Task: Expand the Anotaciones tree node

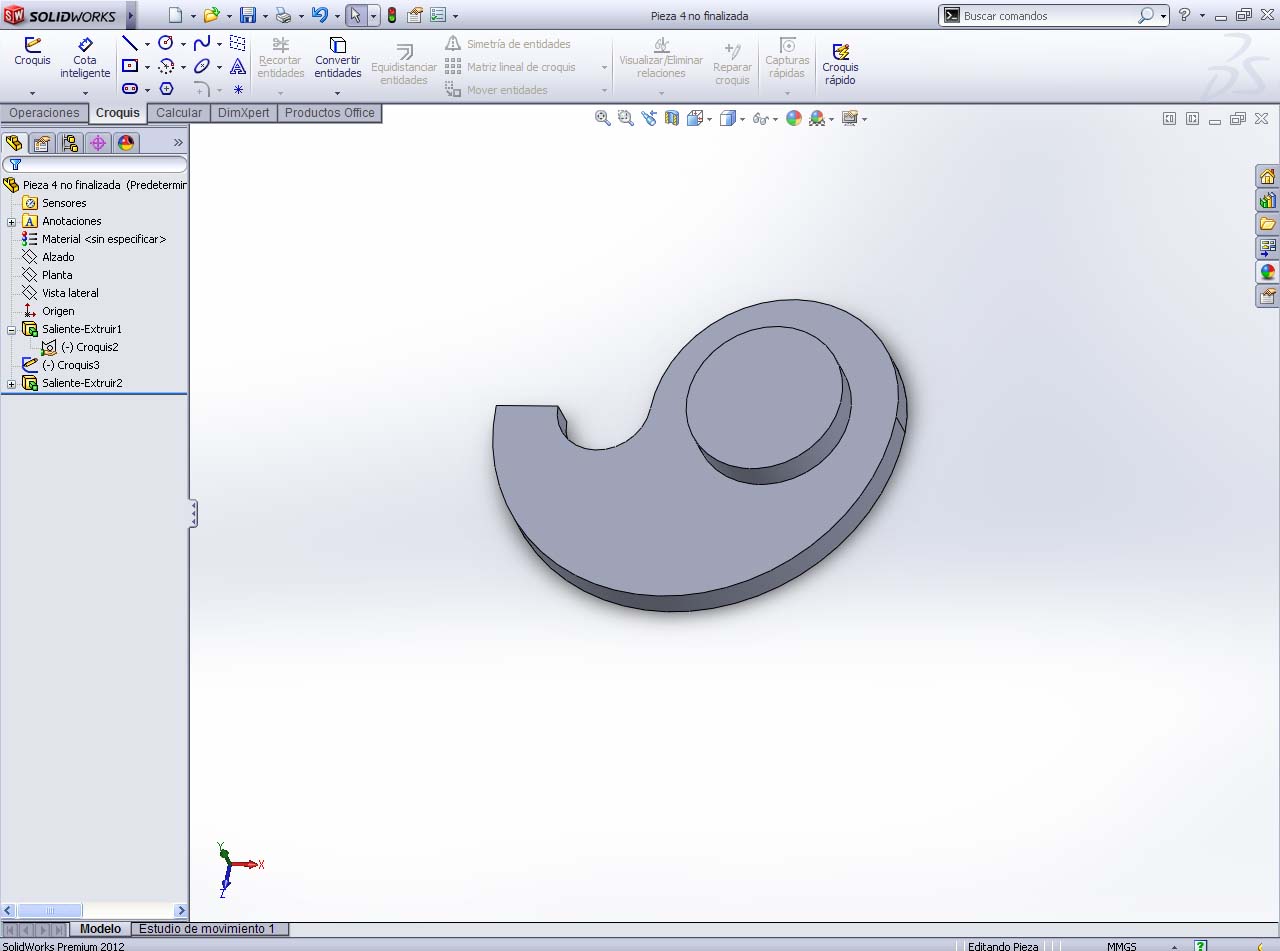Action: click(x=11, y=222)
